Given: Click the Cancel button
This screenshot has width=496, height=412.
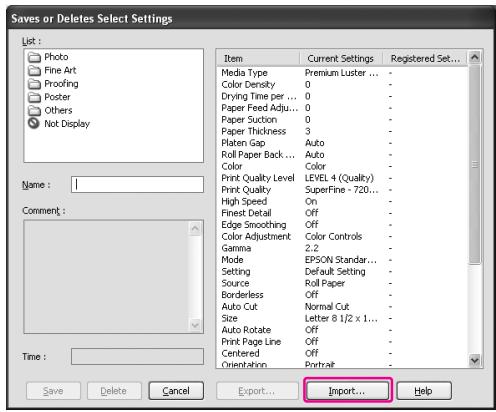Looking at the screenshot, I should [x=176, y=390].
